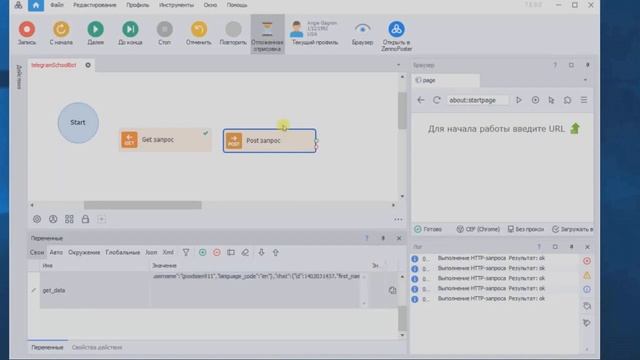Open the Инструменты menu

(x=176, y=5)
